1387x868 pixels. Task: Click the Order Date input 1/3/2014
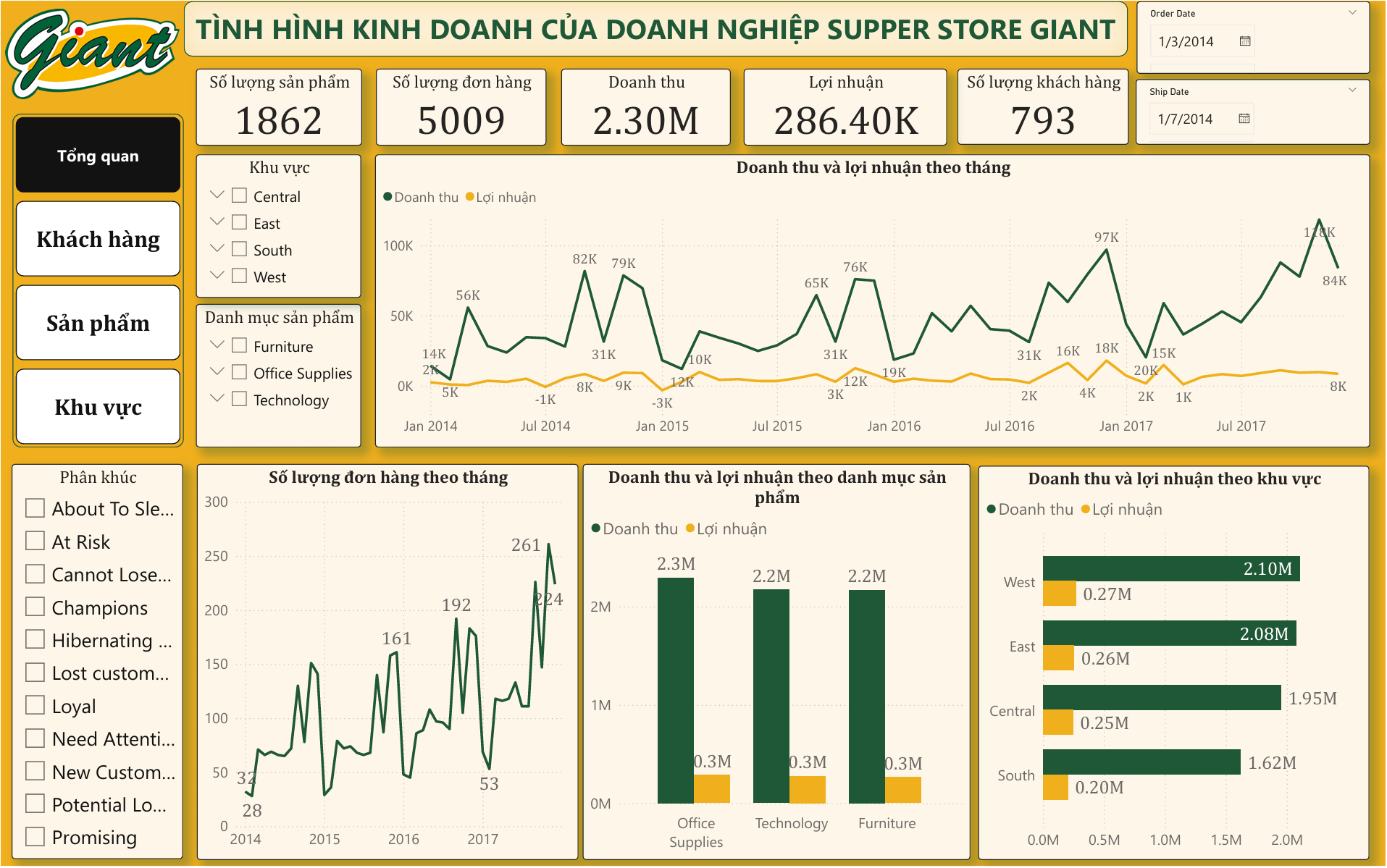(1202, 41)
